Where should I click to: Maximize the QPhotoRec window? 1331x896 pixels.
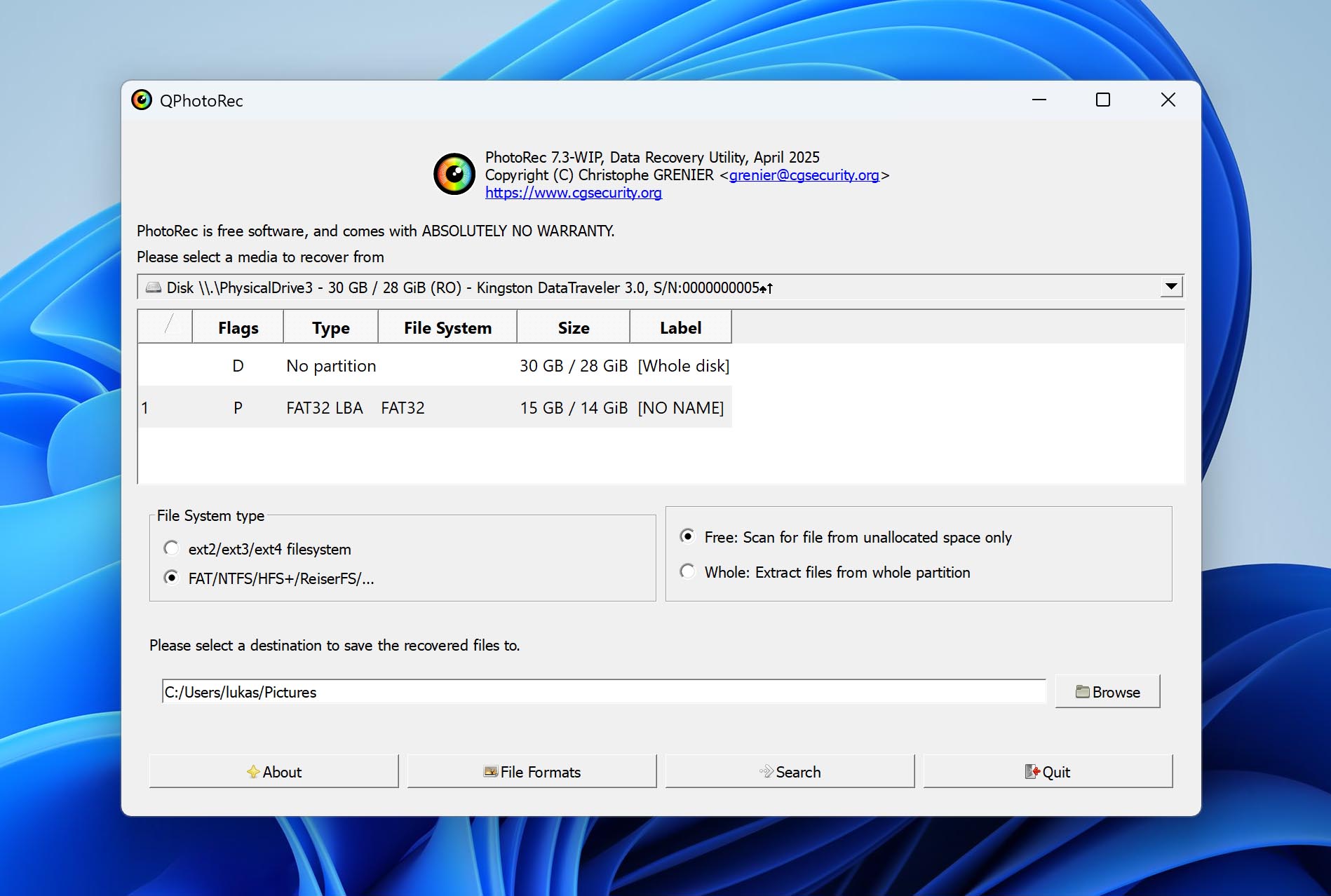pyautogui.click(x=1103, y=100)
